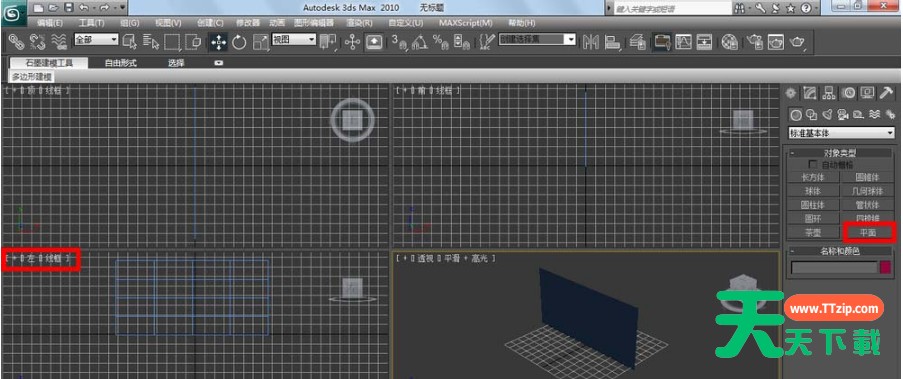Image resolution: width=903 pixels, height=379 pixels.
Task: Open the named selection sets dropdown
Action: click(x=537, y=39)
